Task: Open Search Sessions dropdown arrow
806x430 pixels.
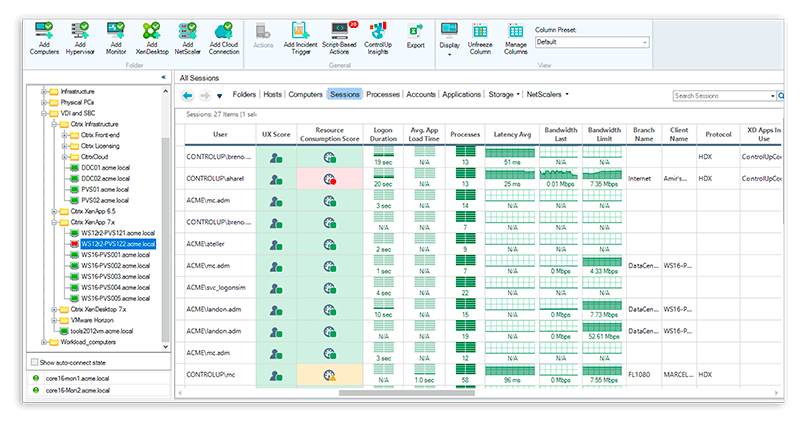Action: pyautogui.click(x=773, y=96)
